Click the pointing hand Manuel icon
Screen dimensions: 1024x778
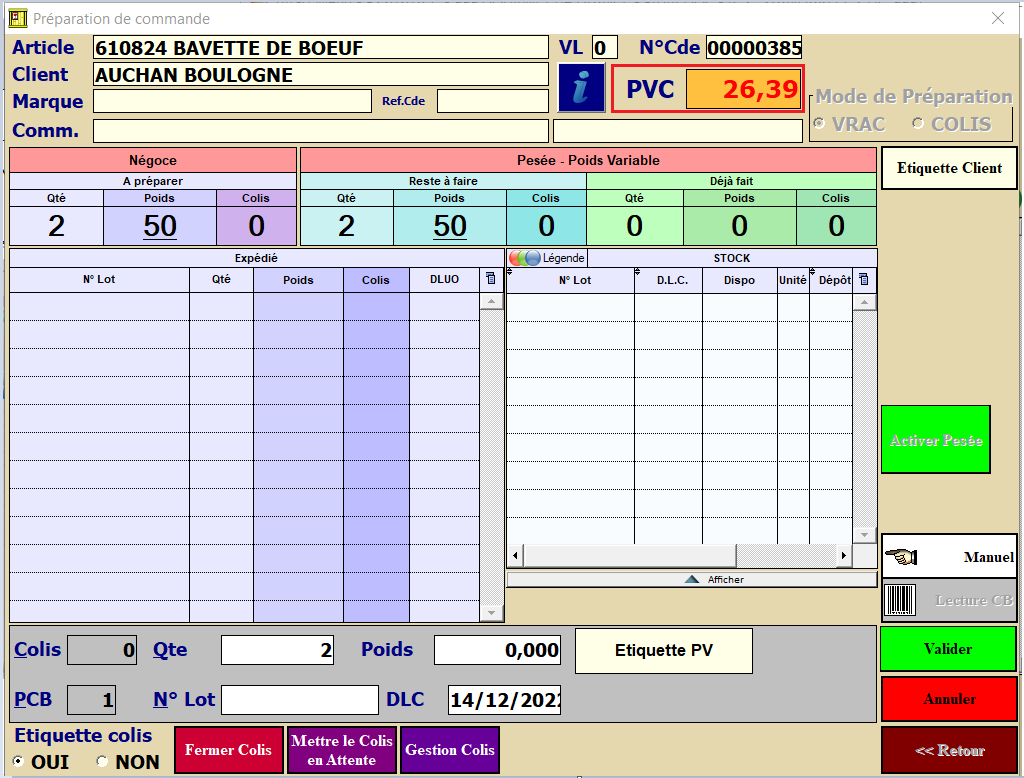pyautogui.click(x=901, y=556)
